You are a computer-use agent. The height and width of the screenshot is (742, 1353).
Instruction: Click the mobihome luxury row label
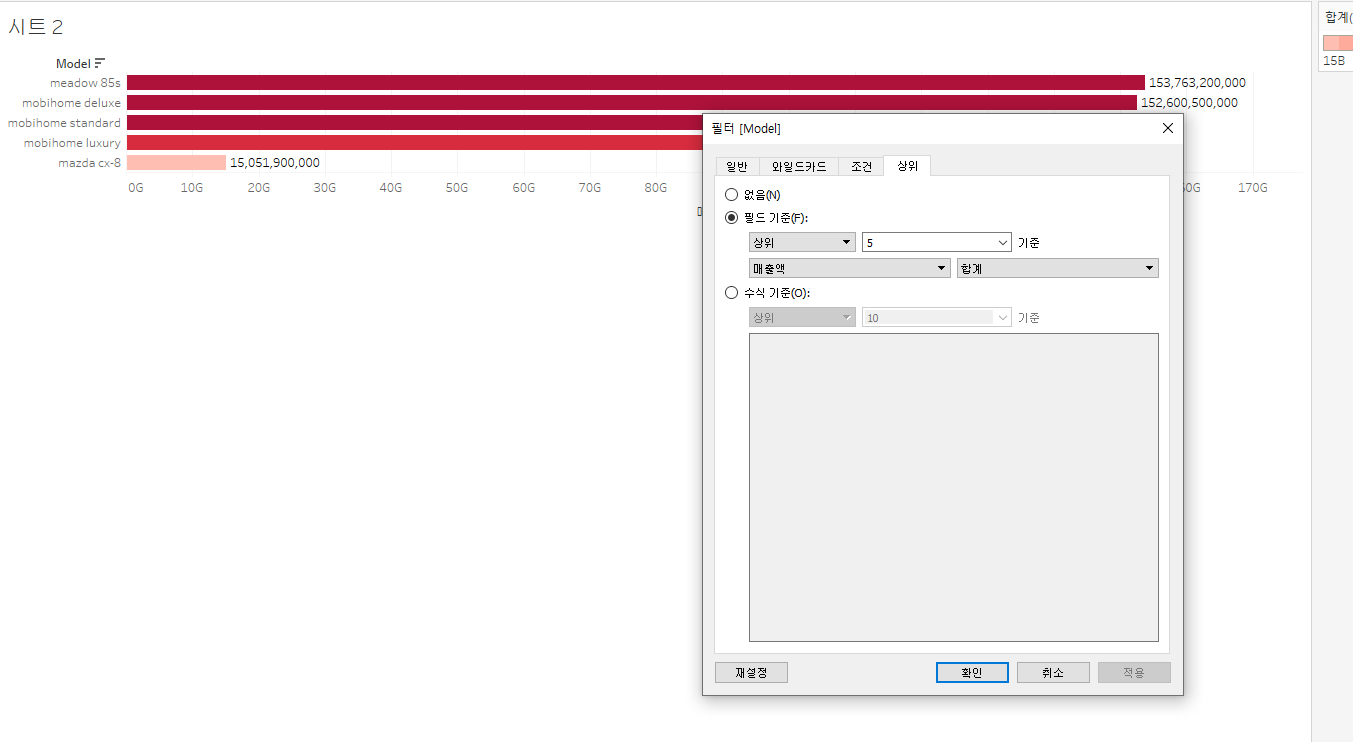click(x=72, y=143)
